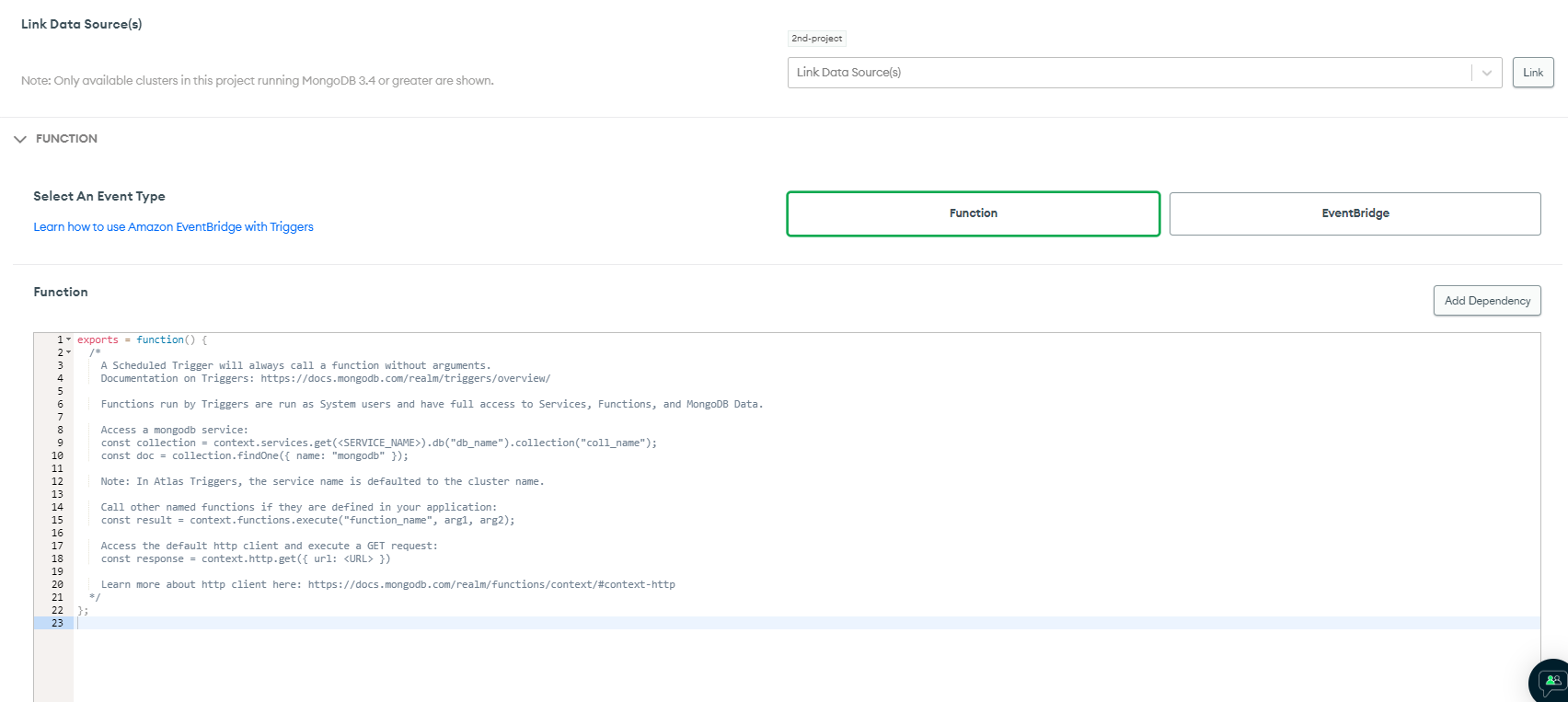Click the 'Note: In Atlas Triggers' comment line
Image resolution: width=1568 pixels, height=702 pixels.
click(323, 482)
